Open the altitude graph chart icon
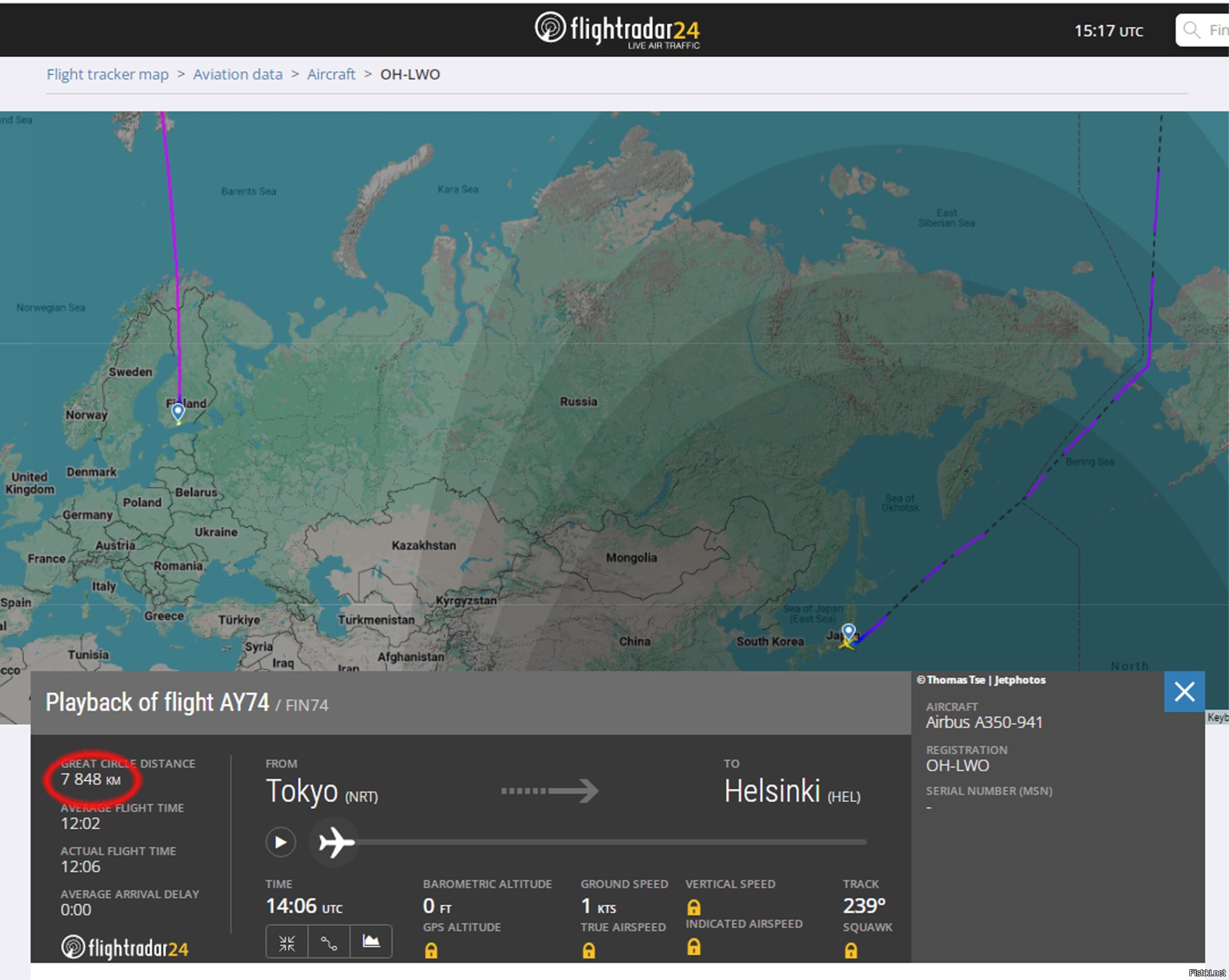 pos(371,942)
